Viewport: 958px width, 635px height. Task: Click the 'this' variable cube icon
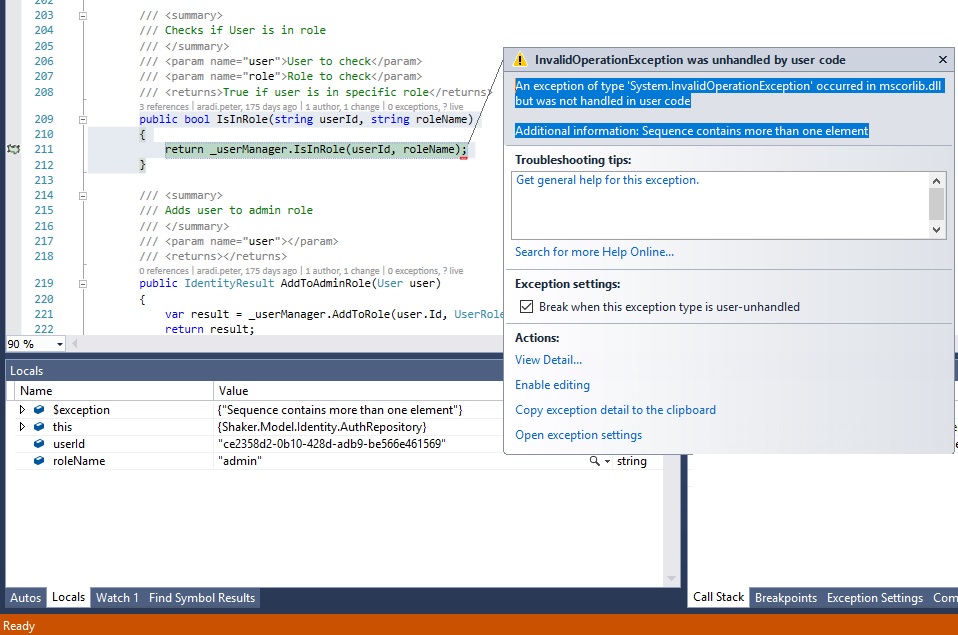tap(39, 427)
